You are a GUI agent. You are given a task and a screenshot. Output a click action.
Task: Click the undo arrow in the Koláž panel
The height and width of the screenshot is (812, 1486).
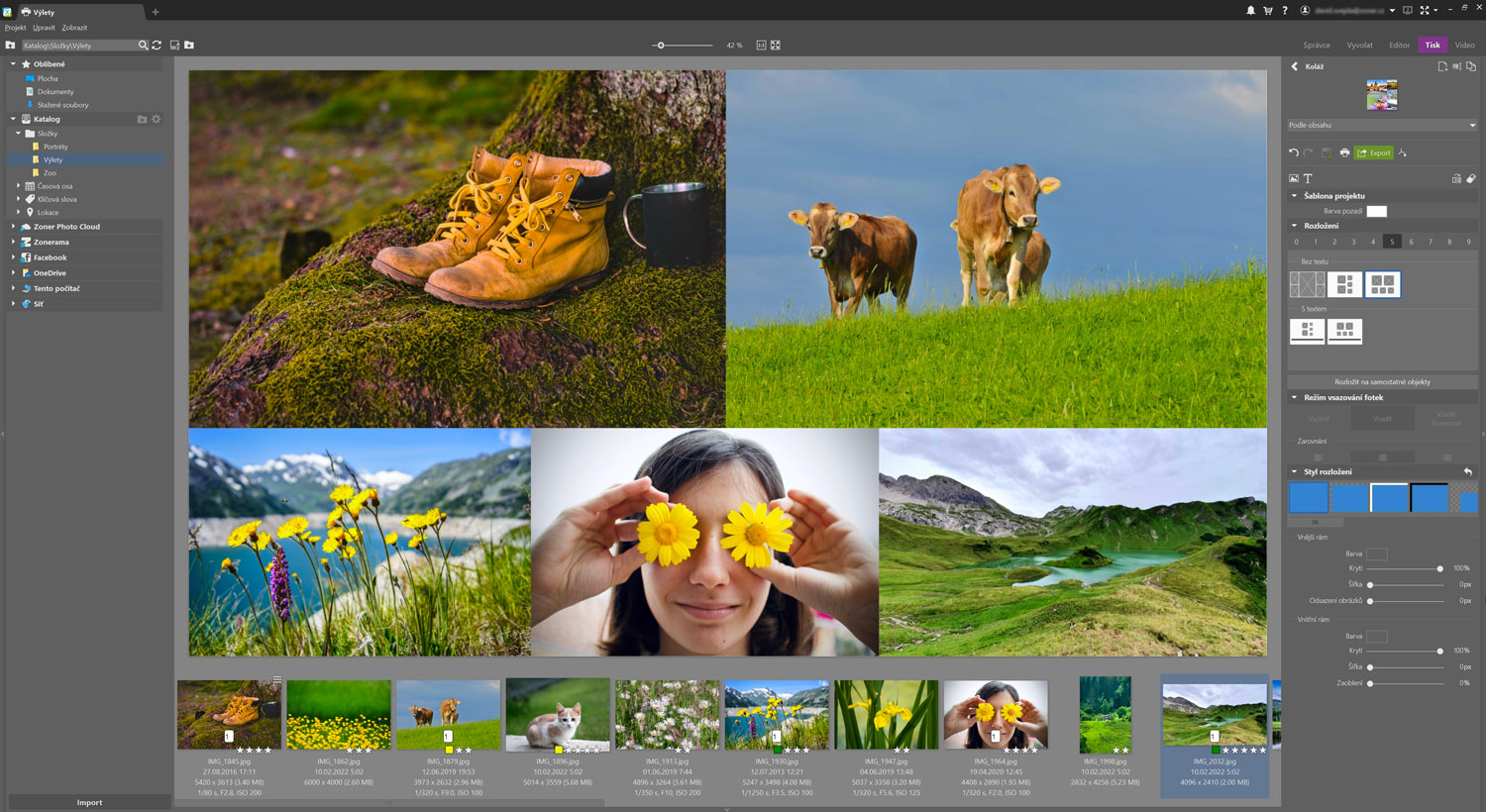(1294, 152)
